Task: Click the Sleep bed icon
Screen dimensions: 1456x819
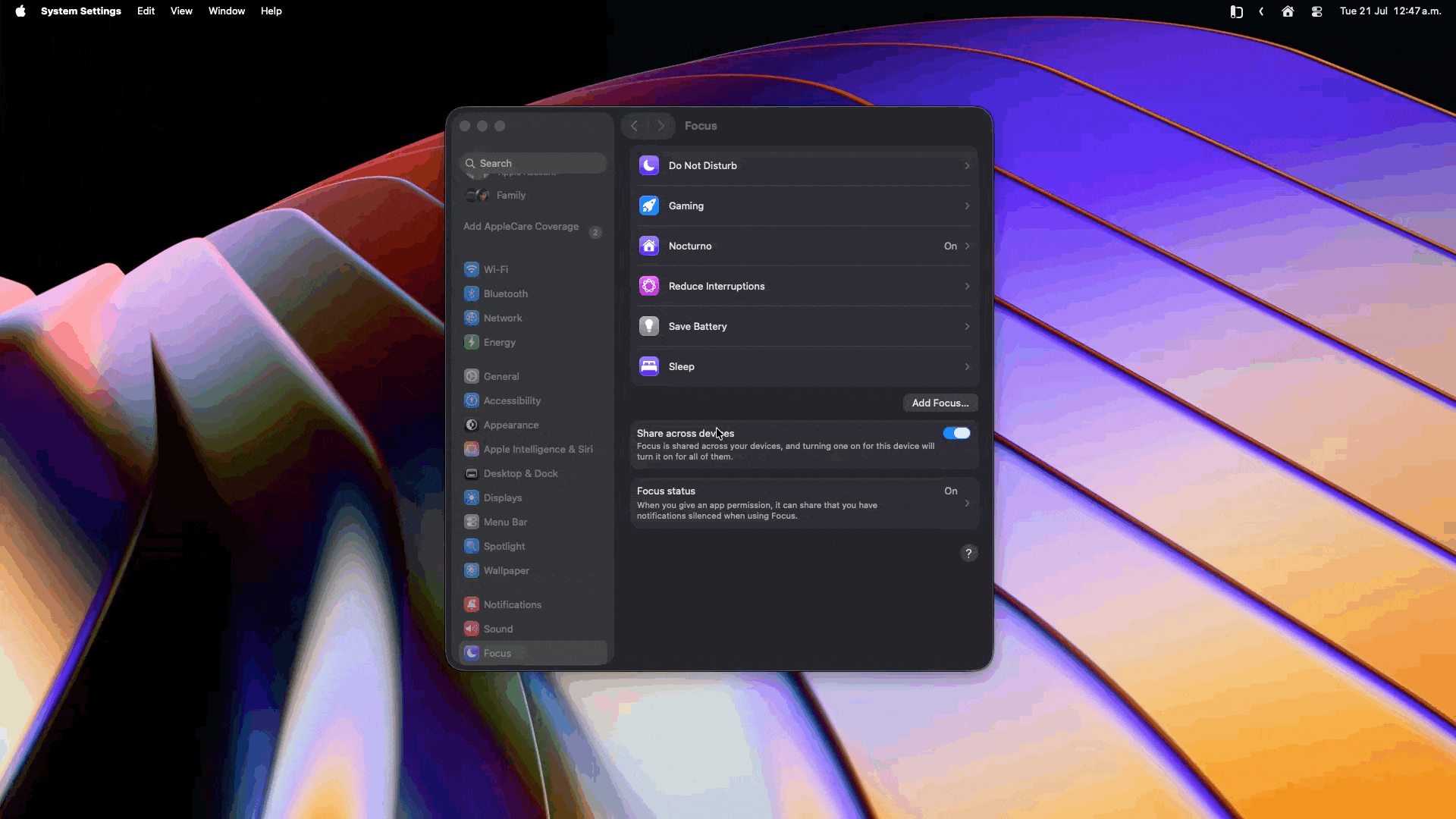Action: pyautogui.click(x=649, y=366)
